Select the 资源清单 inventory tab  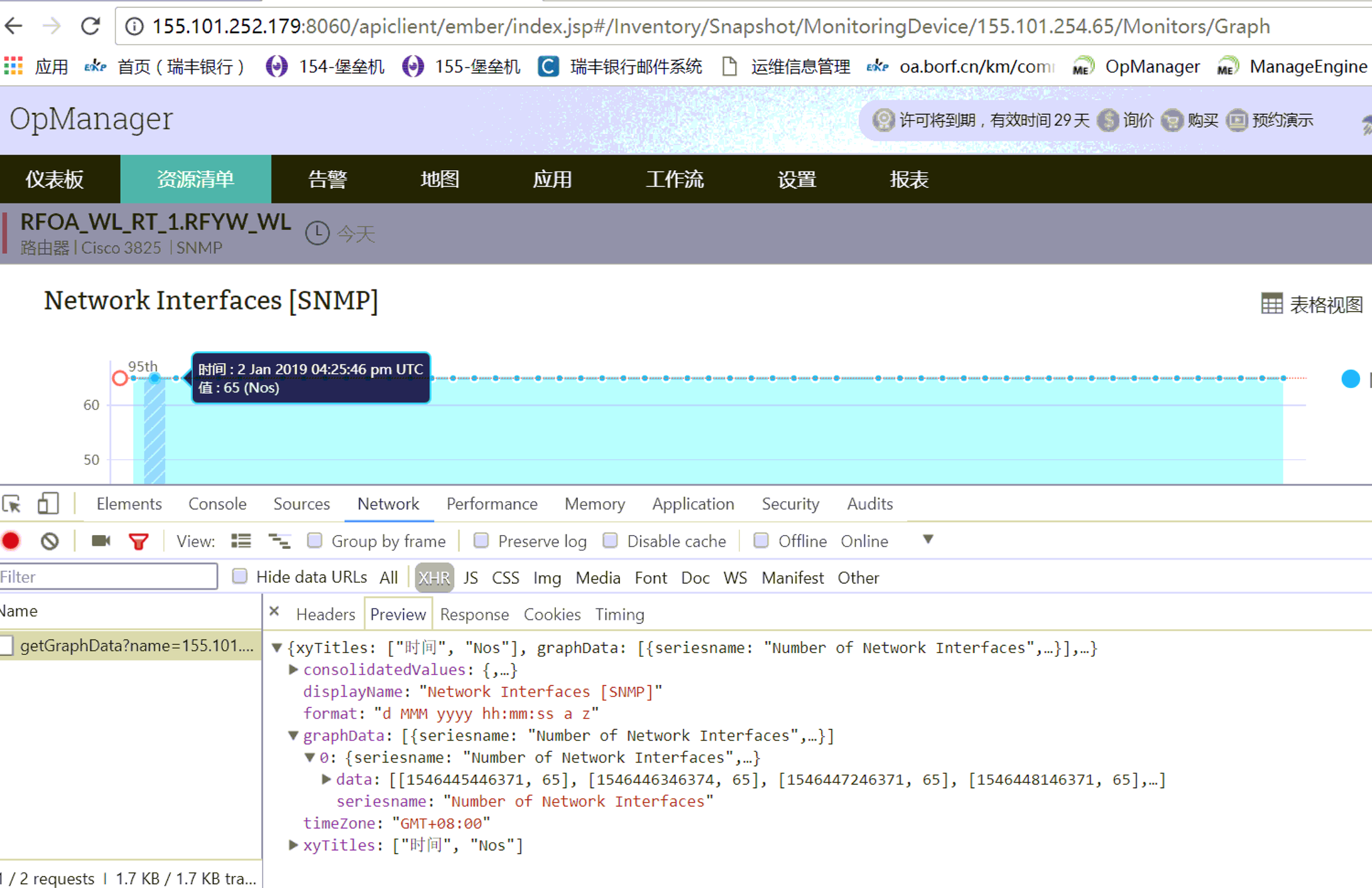(195, 180)
